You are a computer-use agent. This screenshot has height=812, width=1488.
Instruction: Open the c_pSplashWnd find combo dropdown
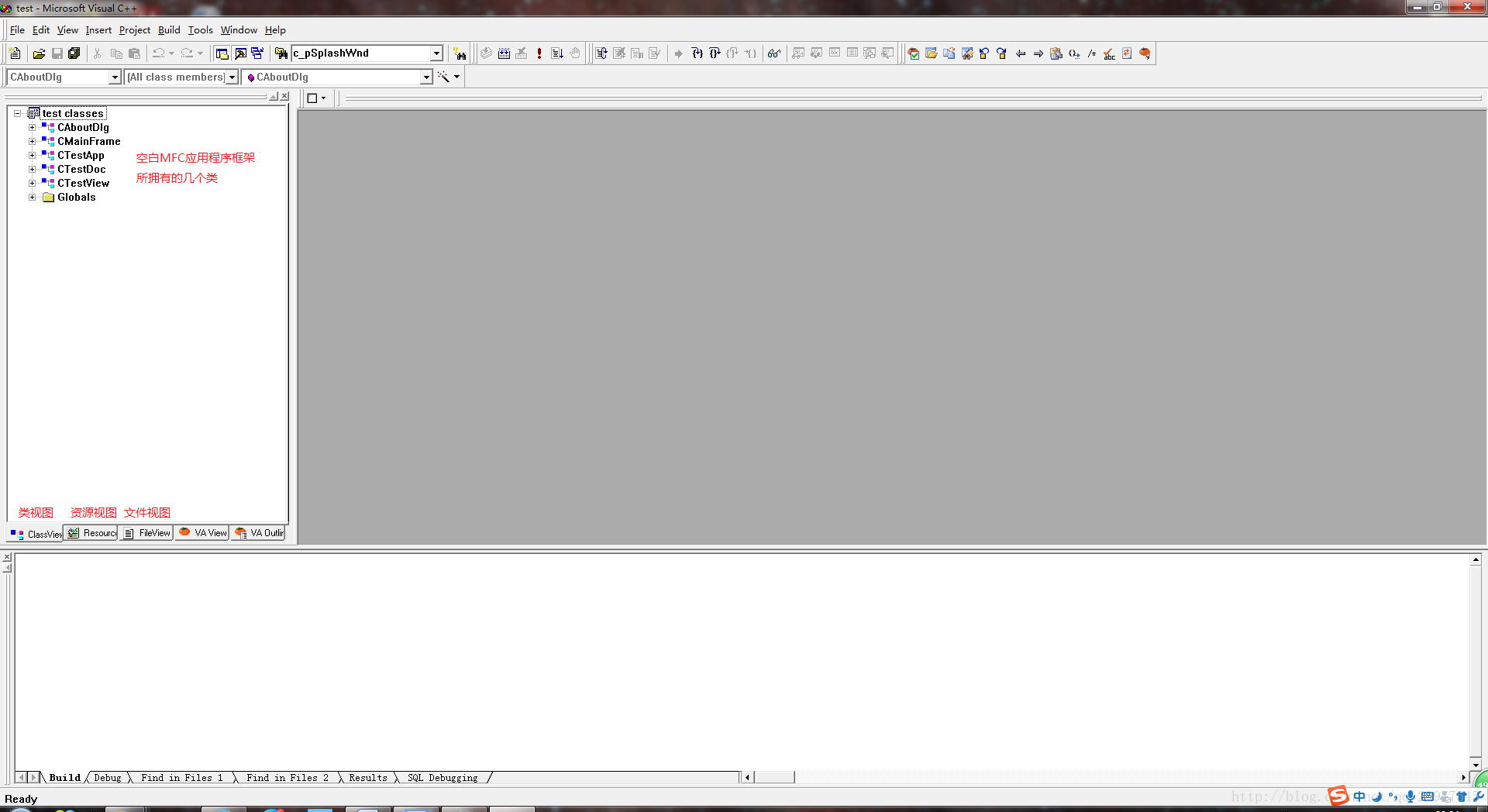[436, 53]
